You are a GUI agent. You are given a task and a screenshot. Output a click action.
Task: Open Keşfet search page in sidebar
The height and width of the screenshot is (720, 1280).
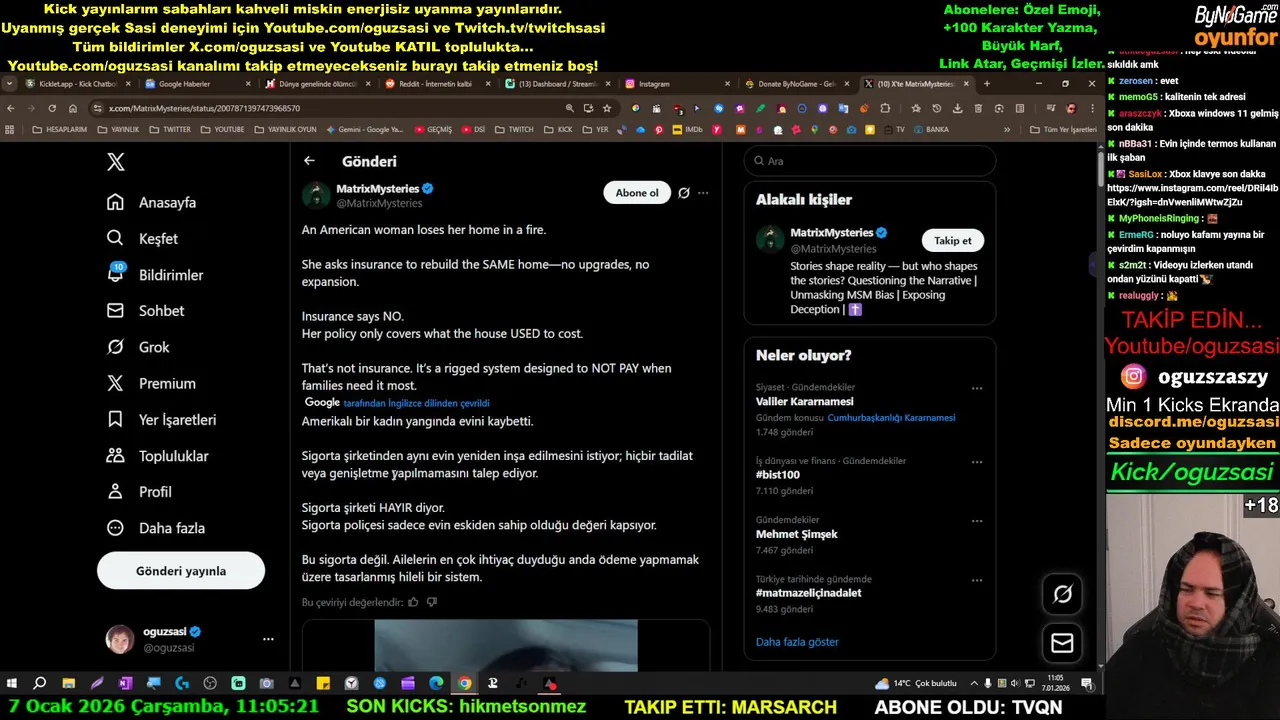(x=143, y=238)
